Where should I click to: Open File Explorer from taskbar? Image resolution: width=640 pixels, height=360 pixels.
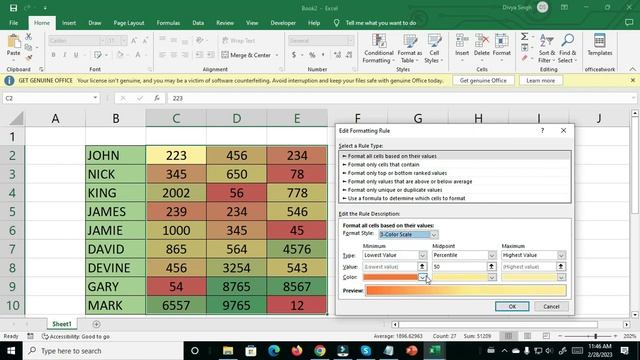point(228,351)
